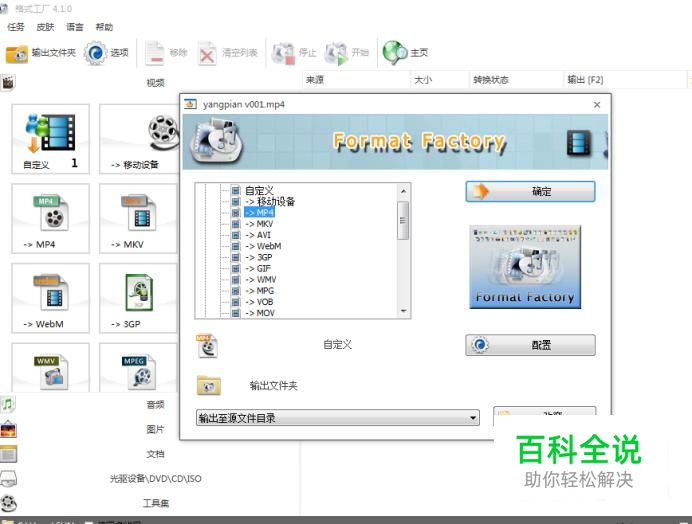Click the Format Factory preview thumbnail

(525, 267)
